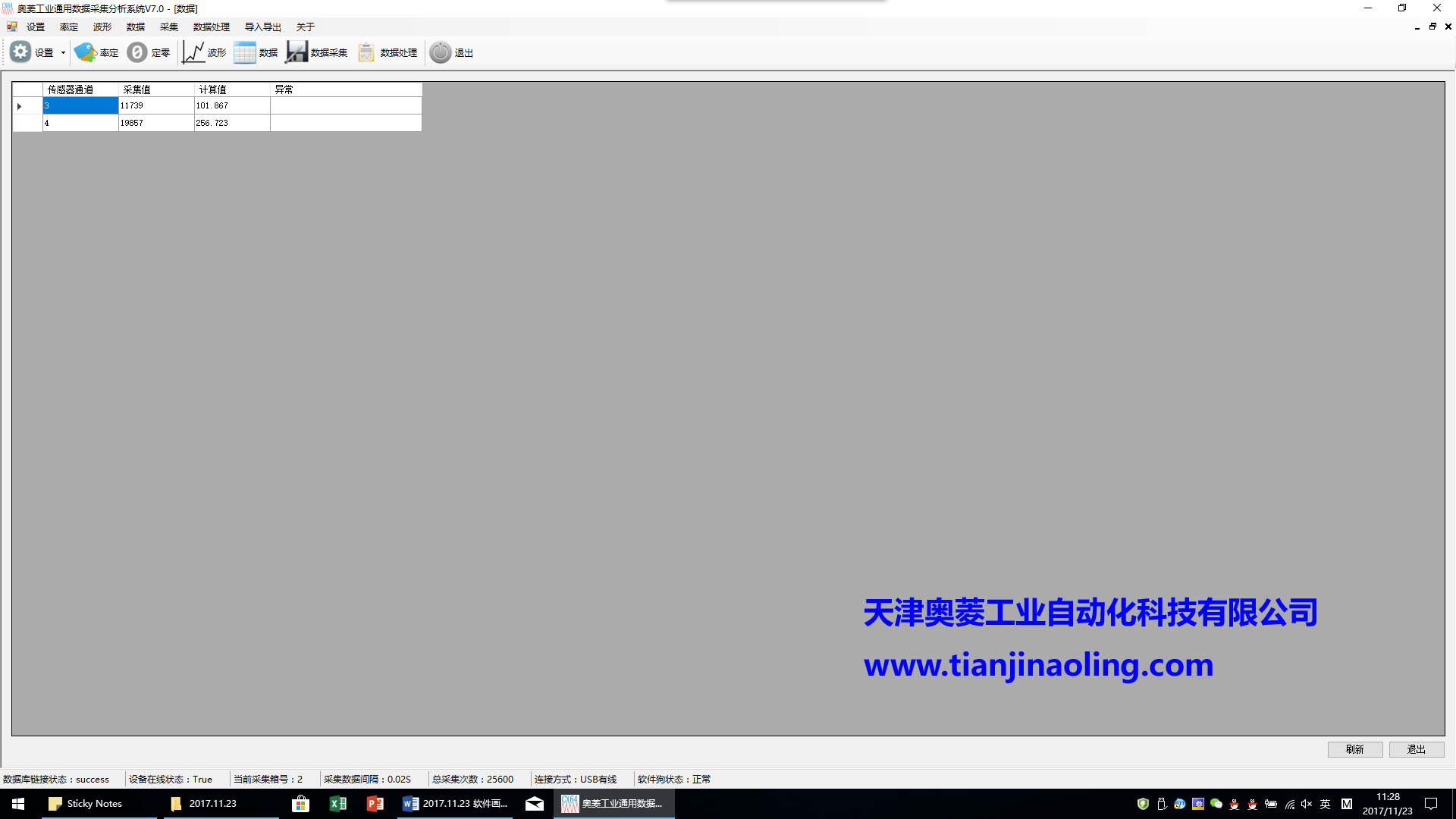Select the 计算值 column header
This screenshot has height=819, width=1456.
232,89
